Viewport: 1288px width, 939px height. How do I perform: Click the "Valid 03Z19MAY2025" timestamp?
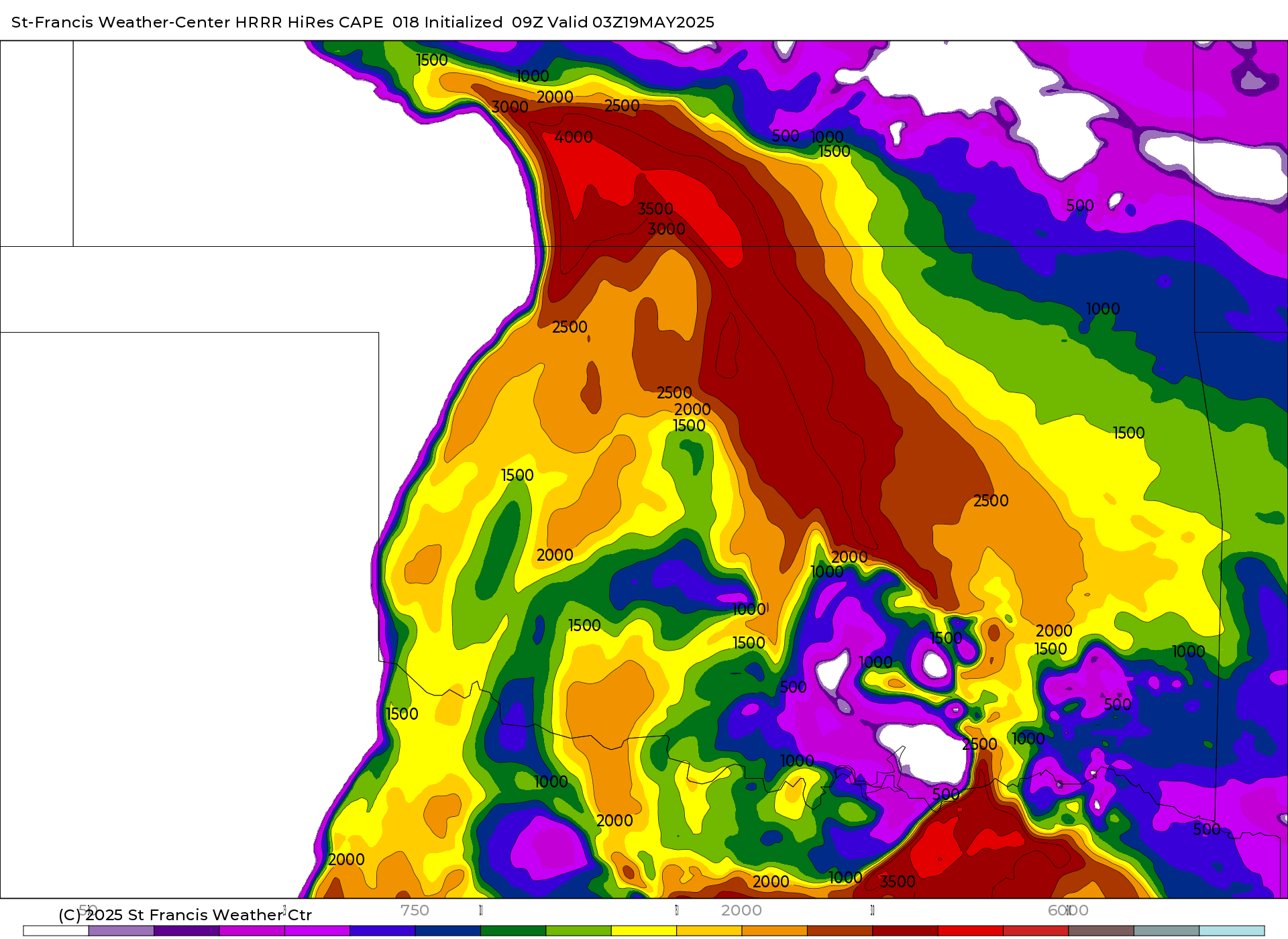(631, 22)
